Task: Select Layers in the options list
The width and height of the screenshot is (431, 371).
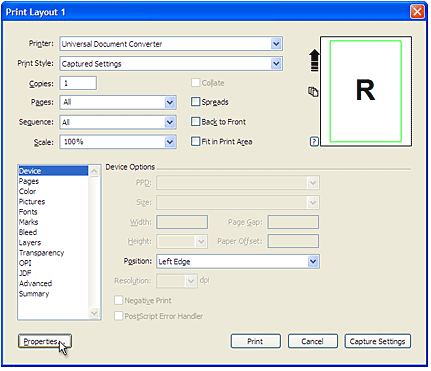Action: pyautogui.click(x=53, y=243)
